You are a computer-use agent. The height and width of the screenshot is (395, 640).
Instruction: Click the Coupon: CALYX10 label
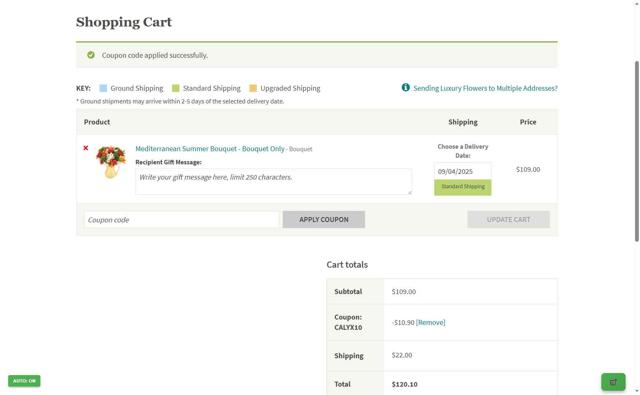tap(348, 322)
